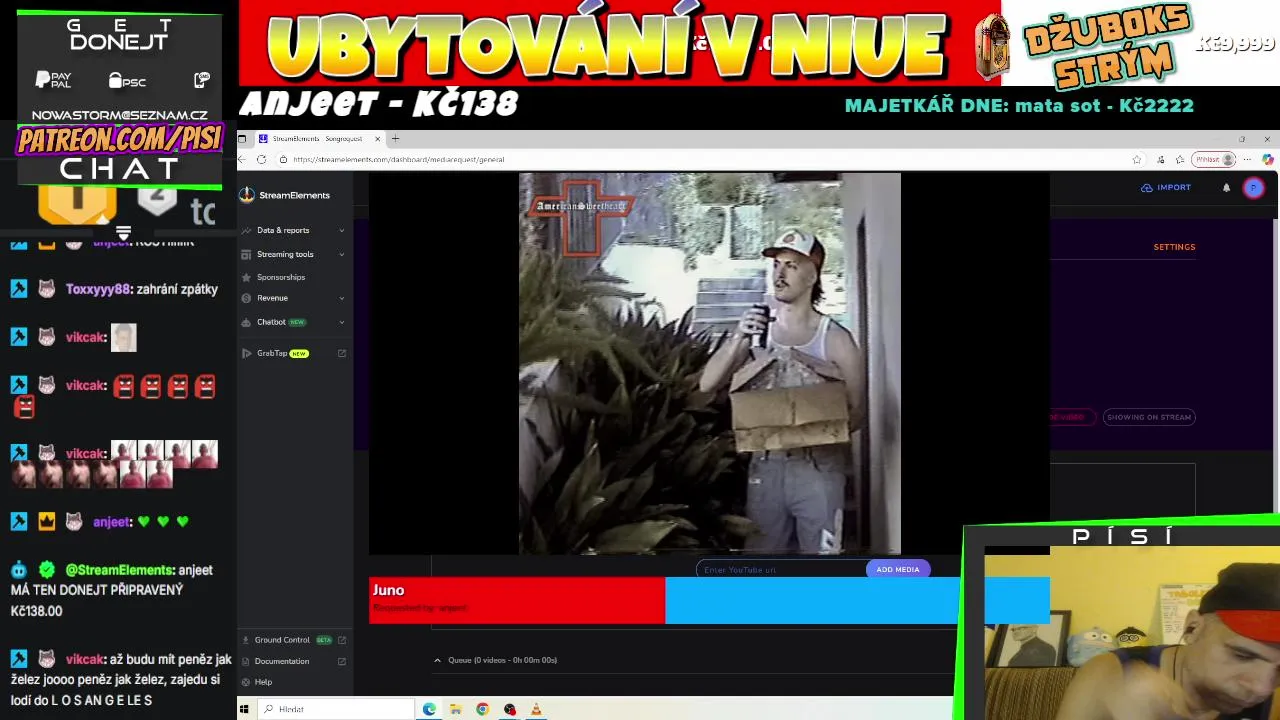This screenshot has width=1280, height=720.
Task: Click the Ground Control external link icon
Action: (341, 640)
